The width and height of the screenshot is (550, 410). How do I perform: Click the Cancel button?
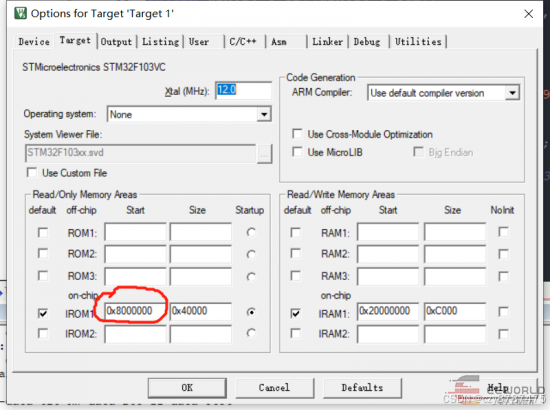tap(275, 388)
